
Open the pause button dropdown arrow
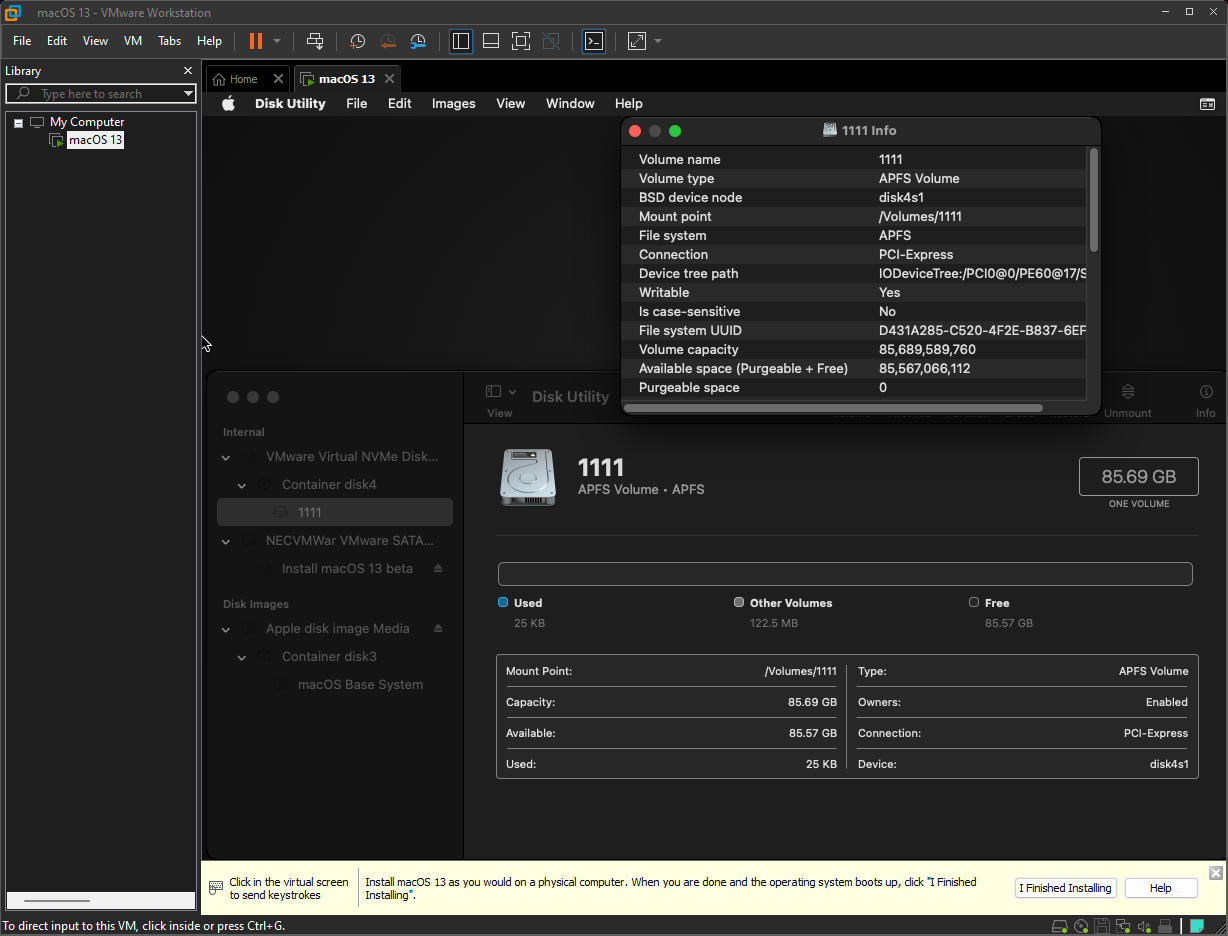coord(277,41)
